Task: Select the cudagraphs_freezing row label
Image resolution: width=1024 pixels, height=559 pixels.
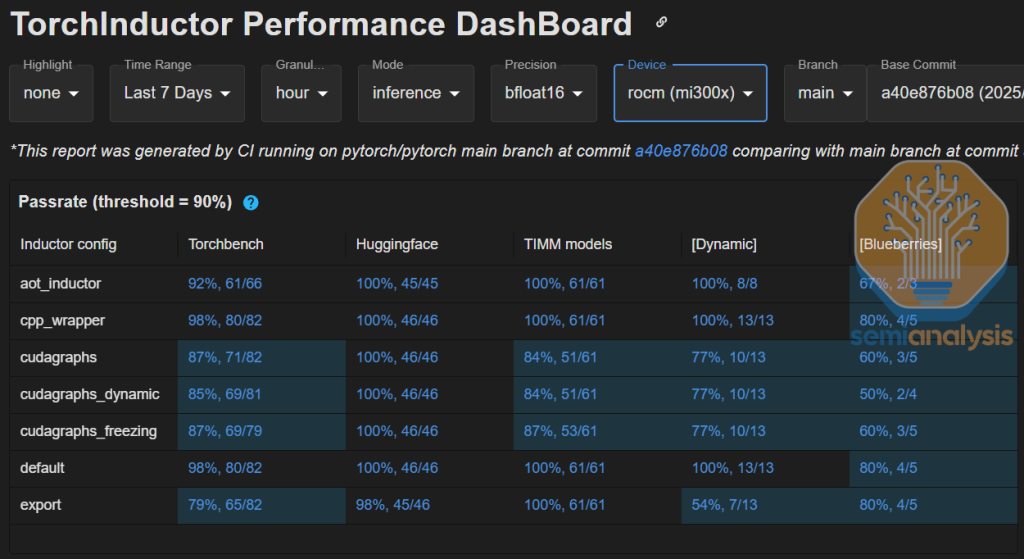Action: (x=89, y=431)
